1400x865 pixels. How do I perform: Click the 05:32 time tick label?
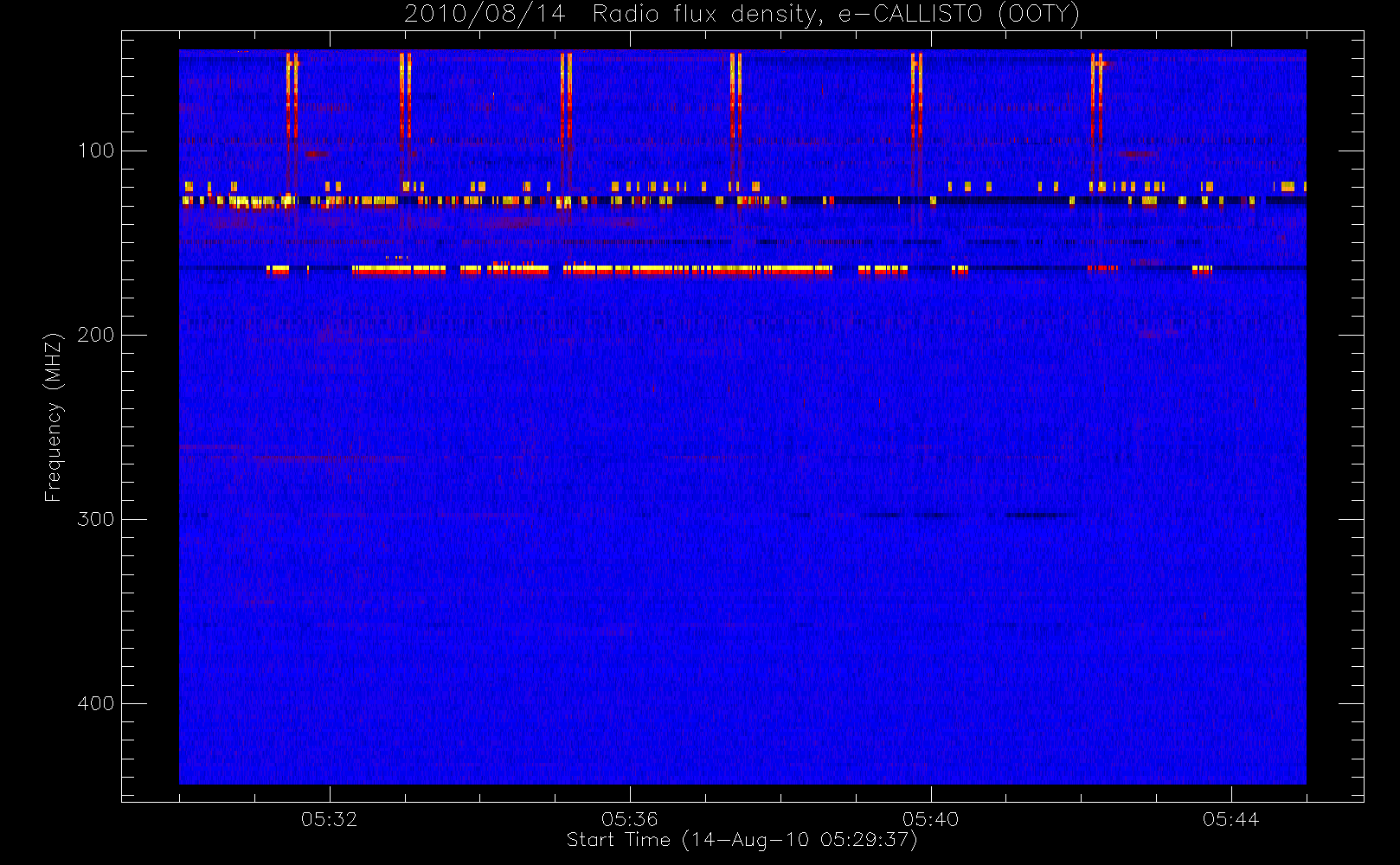329,819
